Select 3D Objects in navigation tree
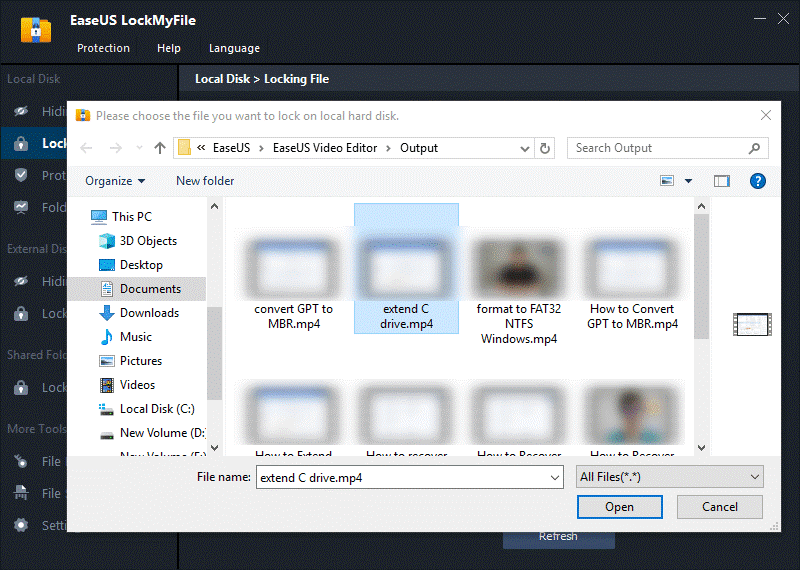 (138, 241)
